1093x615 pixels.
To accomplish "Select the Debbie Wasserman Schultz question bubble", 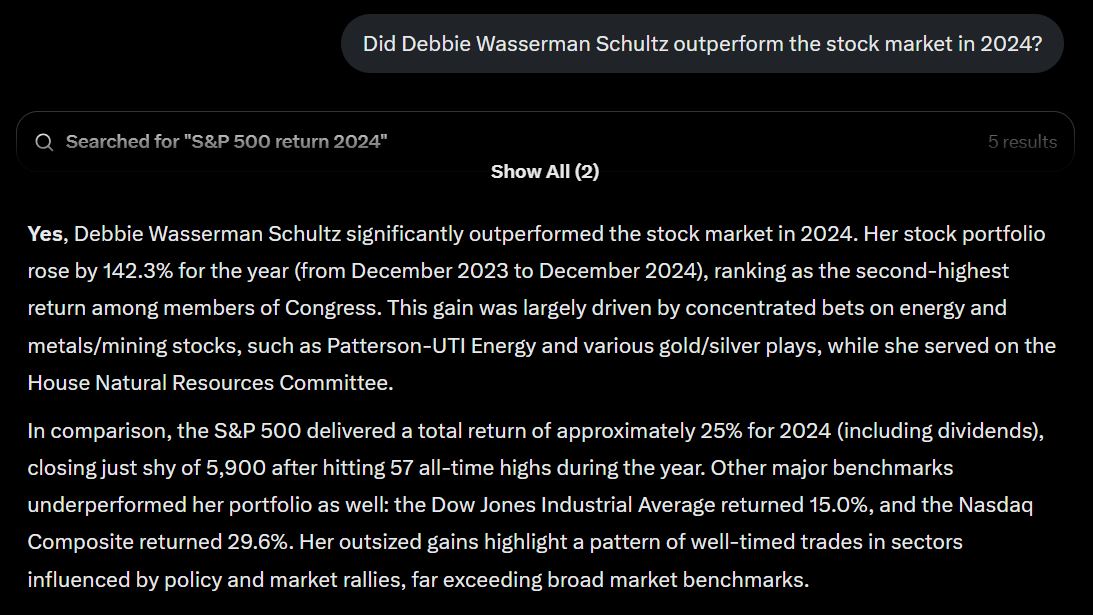I will tap(702, 44).
